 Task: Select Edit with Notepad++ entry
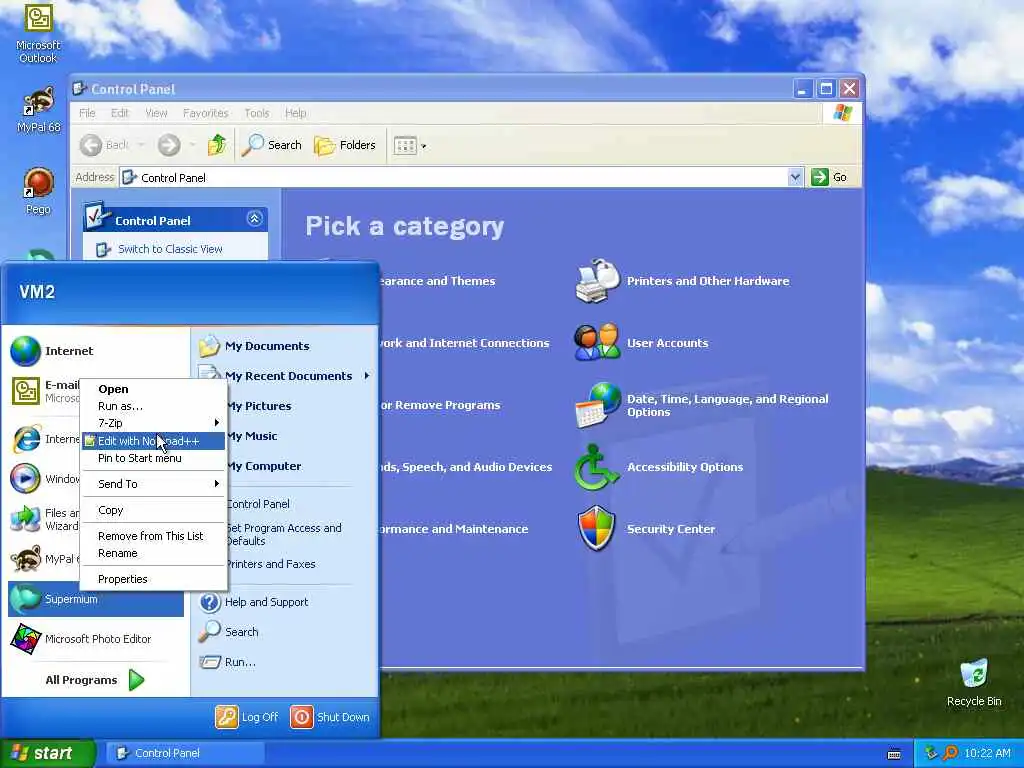pyautogui.click(x=153, y=441)
